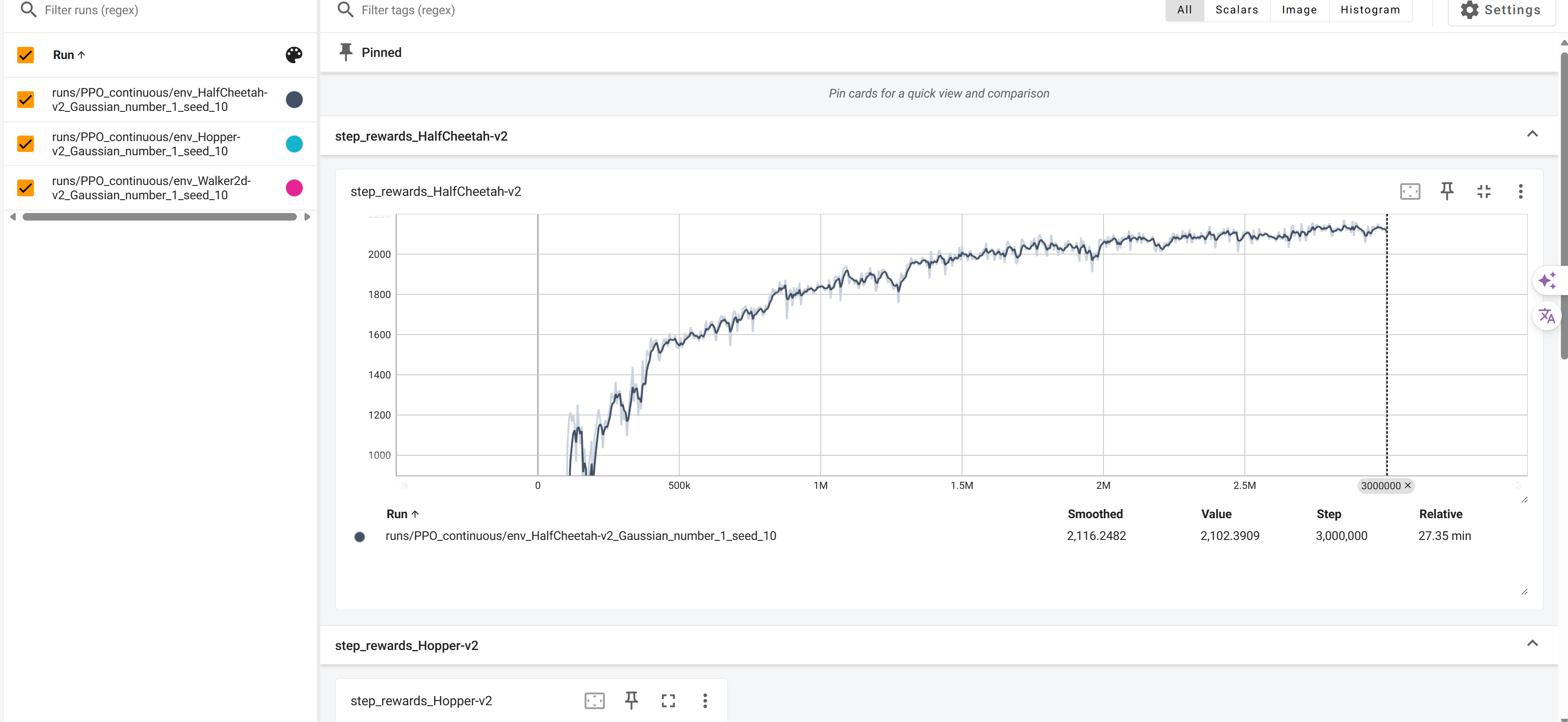Click the Step column header
This screenshot has height=722, width=1568.
tap(1328, 514)
